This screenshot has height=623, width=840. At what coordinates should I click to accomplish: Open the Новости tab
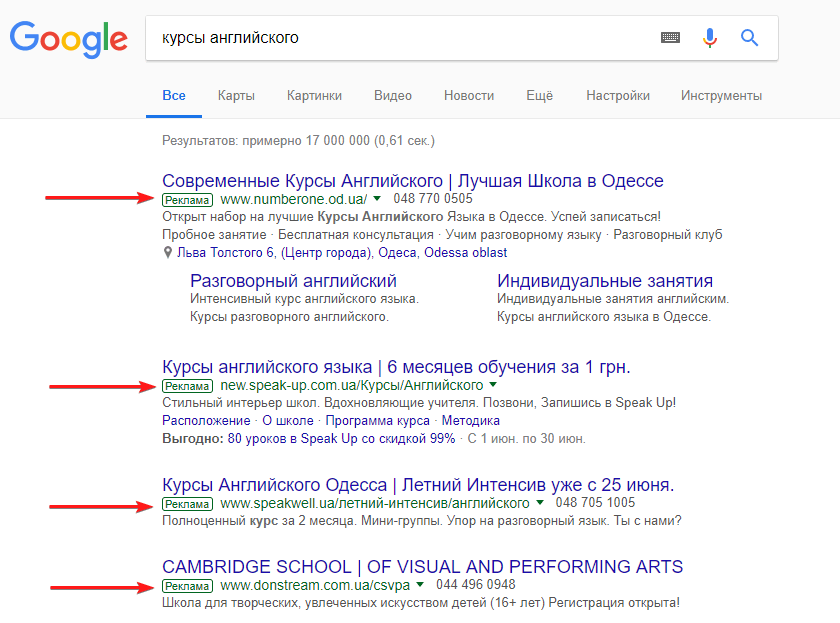pyautogui.click(x=469, y=95)
